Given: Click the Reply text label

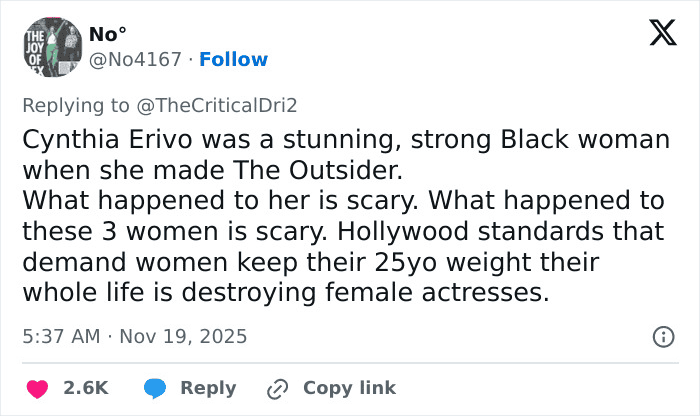Looking at the screenshot, I should [208, 388].
